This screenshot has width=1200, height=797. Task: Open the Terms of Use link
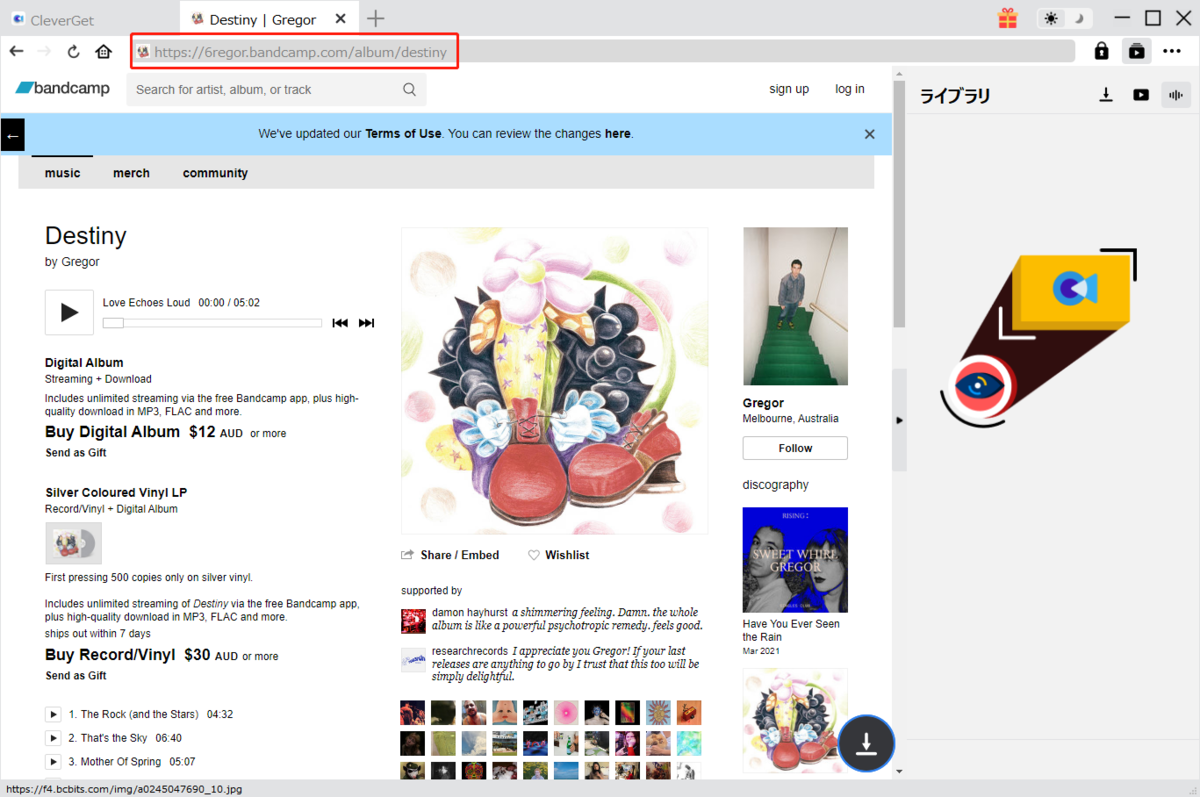pyautogui.click(x=403, y=134)
